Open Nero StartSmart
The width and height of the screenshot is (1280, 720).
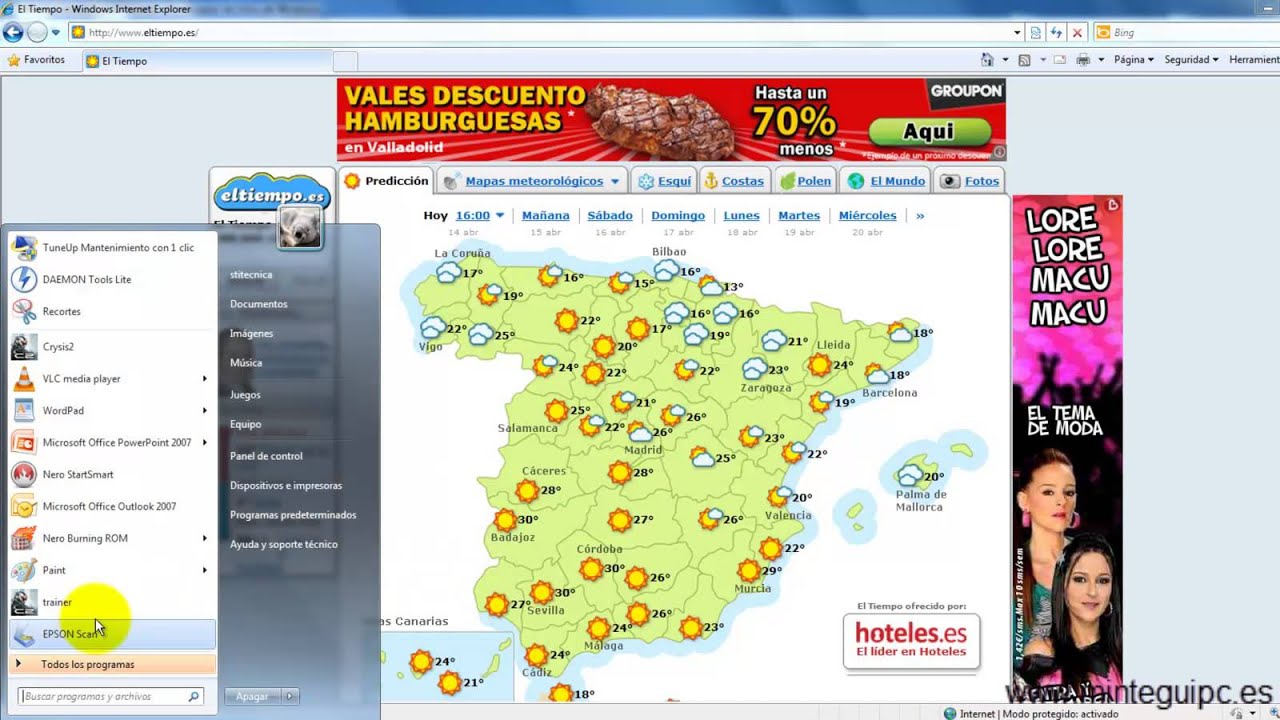112,474
